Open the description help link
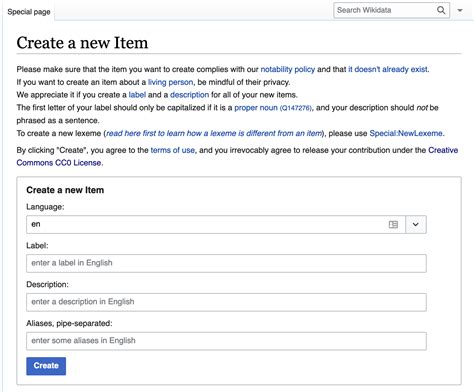 coord(189,95)
